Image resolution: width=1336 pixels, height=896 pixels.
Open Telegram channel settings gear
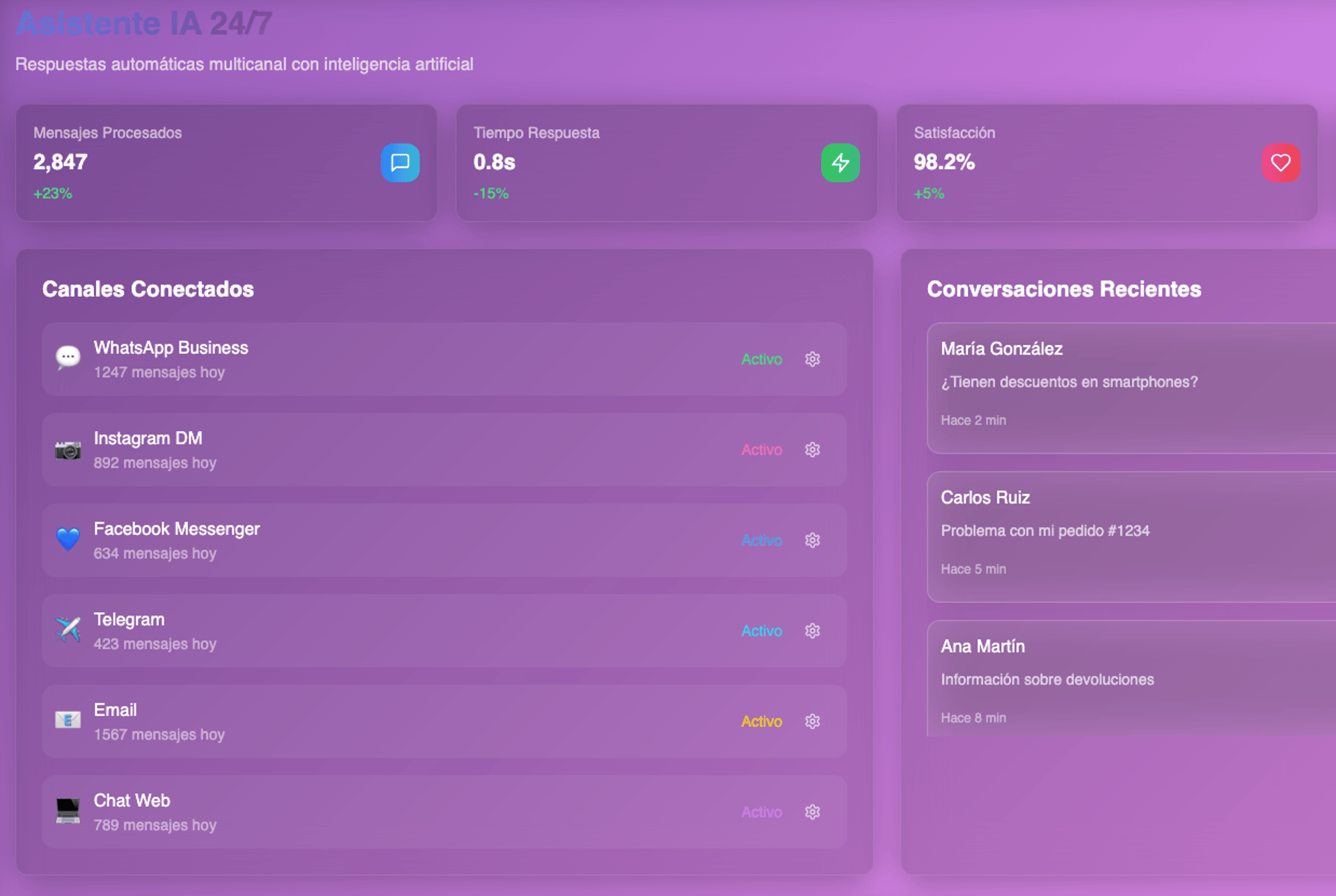click(812, 631)
